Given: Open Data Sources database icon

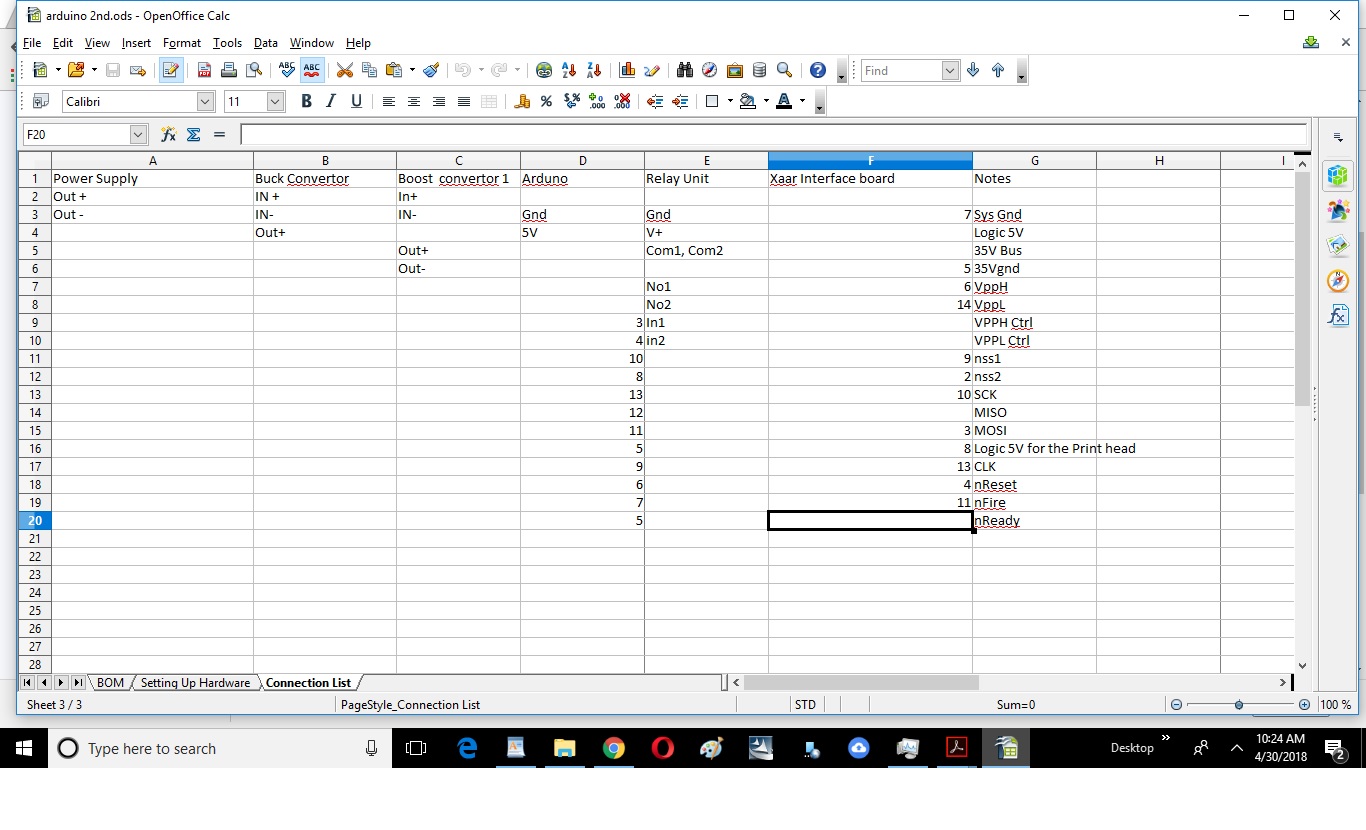Looking at the screenshot, I should 760,70.
